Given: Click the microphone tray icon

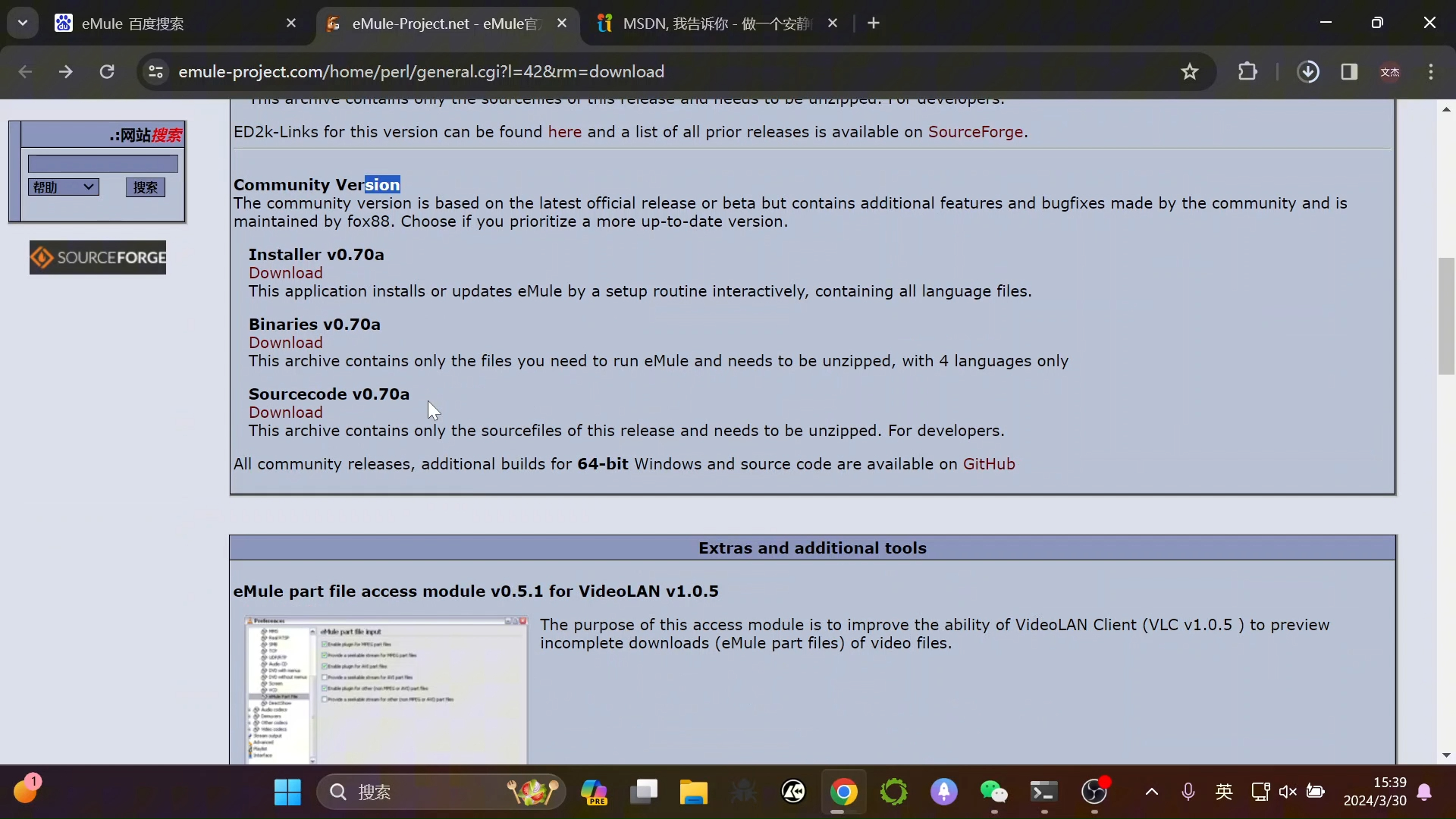Looking at the screenshot, I should (x=1188, y=792).
